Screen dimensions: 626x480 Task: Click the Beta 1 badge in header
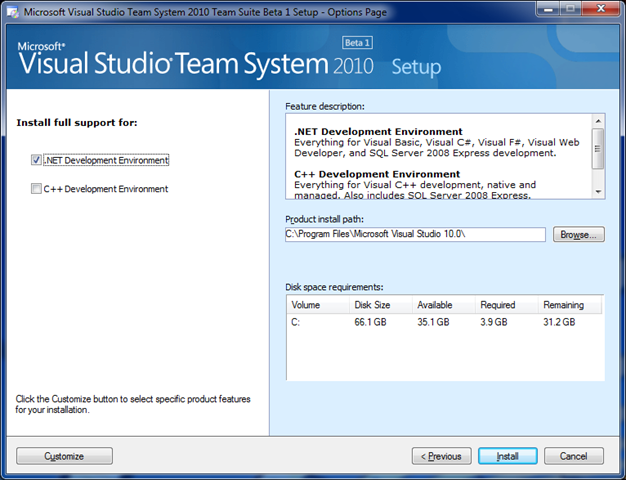(357, 43)
